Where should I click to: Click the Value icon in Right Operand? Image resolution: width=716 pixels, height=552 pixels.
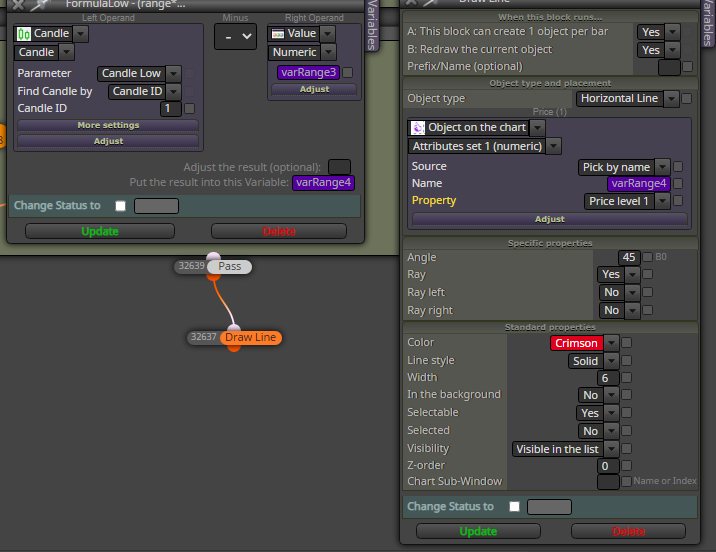(278, 34)
